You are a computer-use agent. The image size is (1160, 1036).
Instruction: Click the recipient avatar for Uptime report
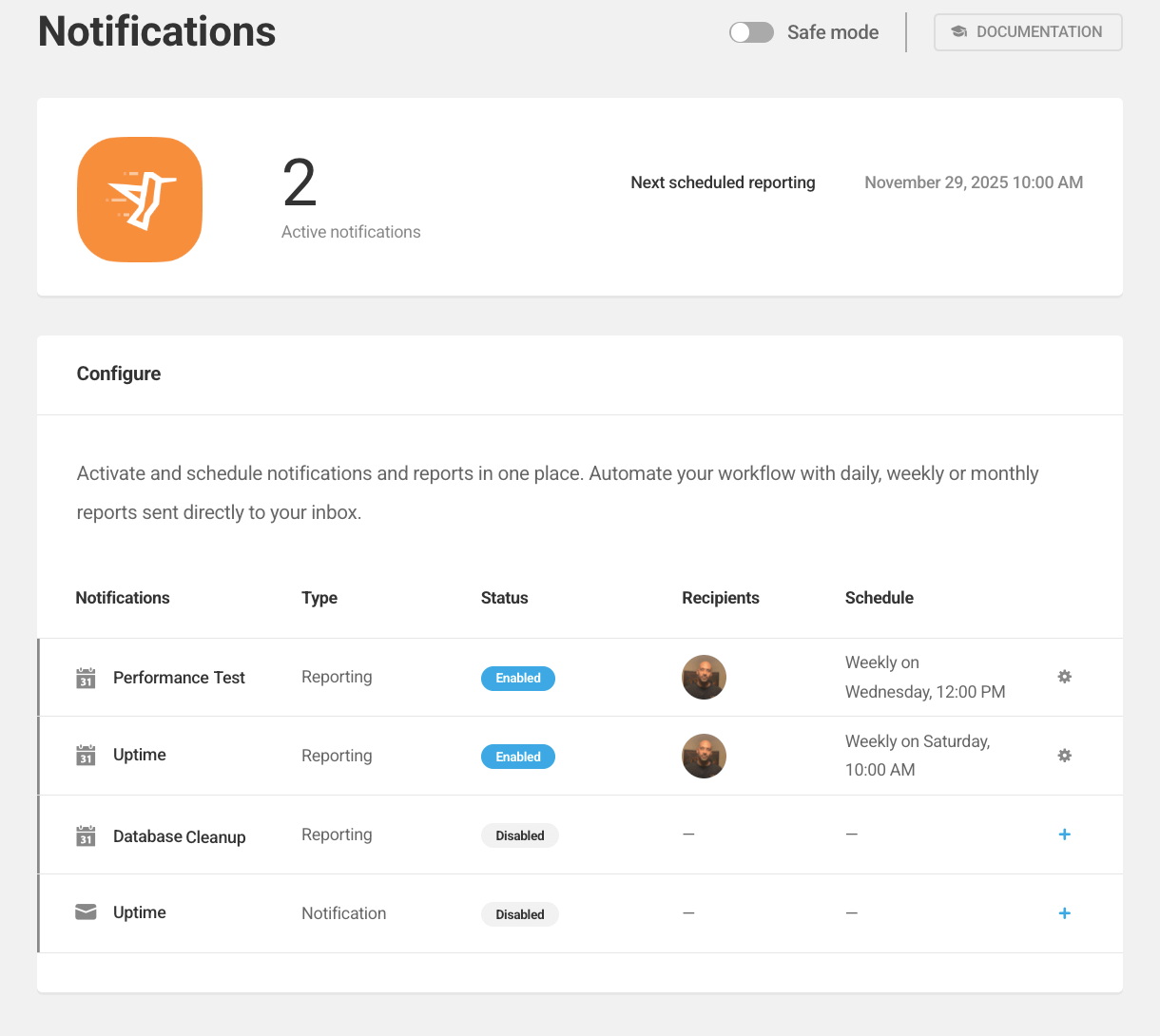(x=704, y=756)
